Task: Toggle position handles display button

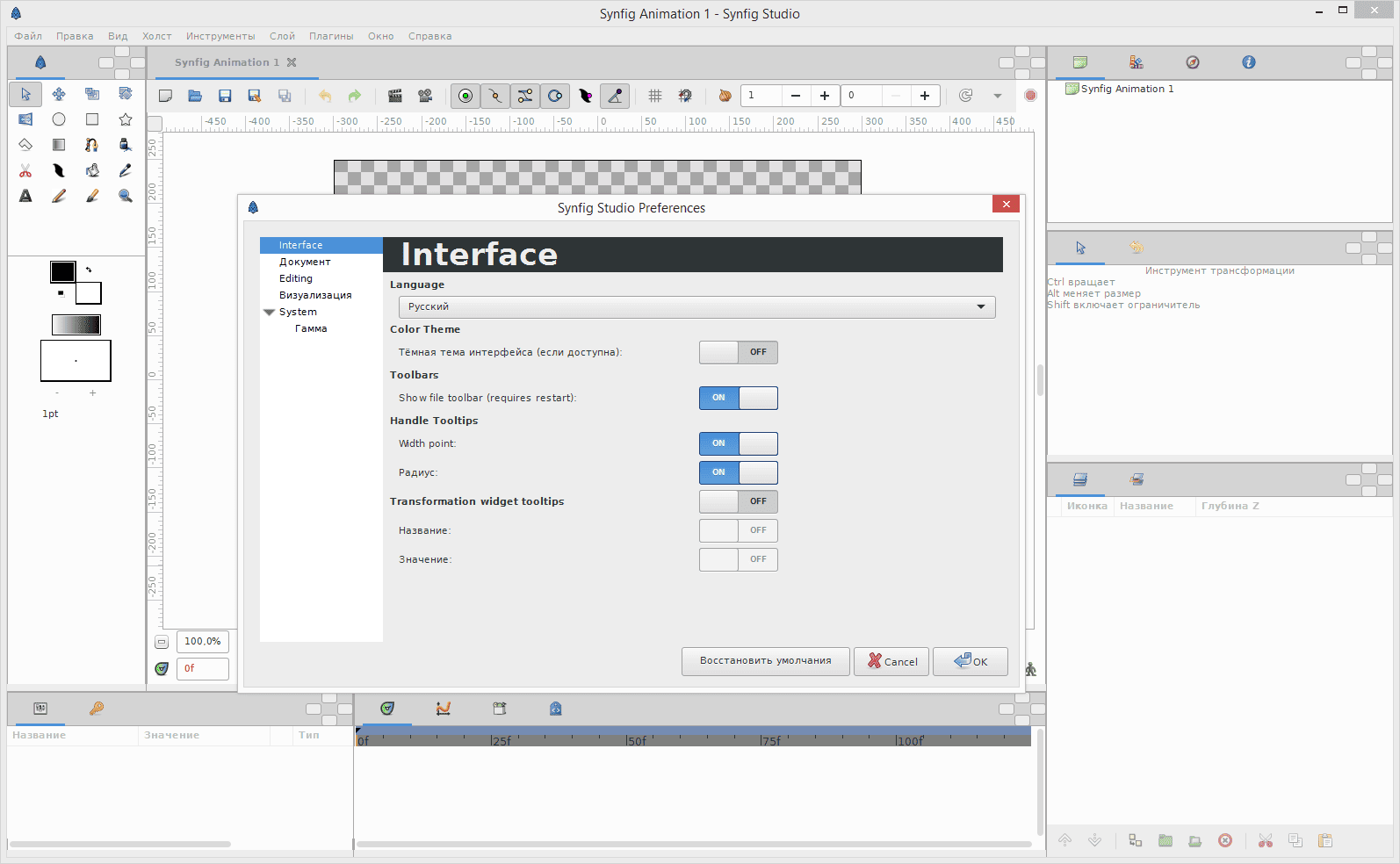Action: pos(465,96)
